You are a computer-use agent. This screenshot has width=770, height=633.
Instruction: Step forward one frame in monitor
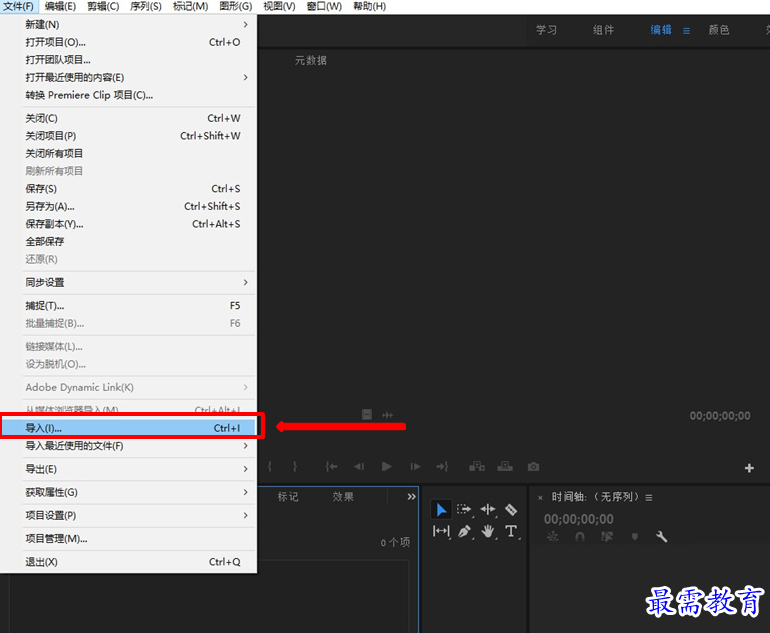pos(415,467)
